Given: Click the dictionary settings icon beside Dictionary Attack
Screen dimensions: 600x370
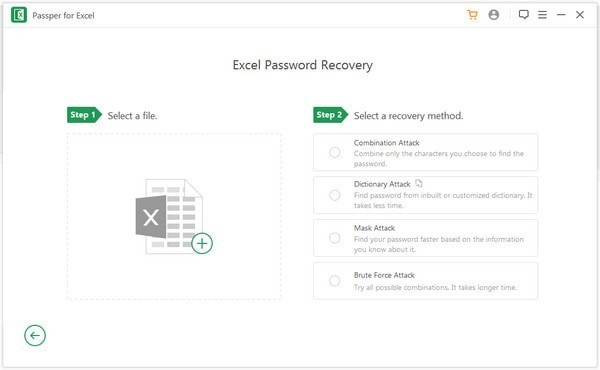Looking at the screenshot, I should click(419, 184).
